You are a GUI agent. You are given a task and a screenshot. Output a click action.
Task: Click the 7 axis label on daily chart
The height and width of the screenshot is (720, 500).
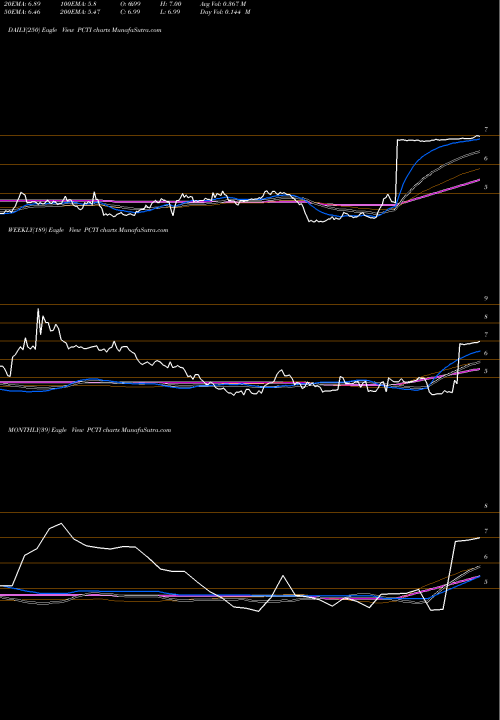coord(486,129)
